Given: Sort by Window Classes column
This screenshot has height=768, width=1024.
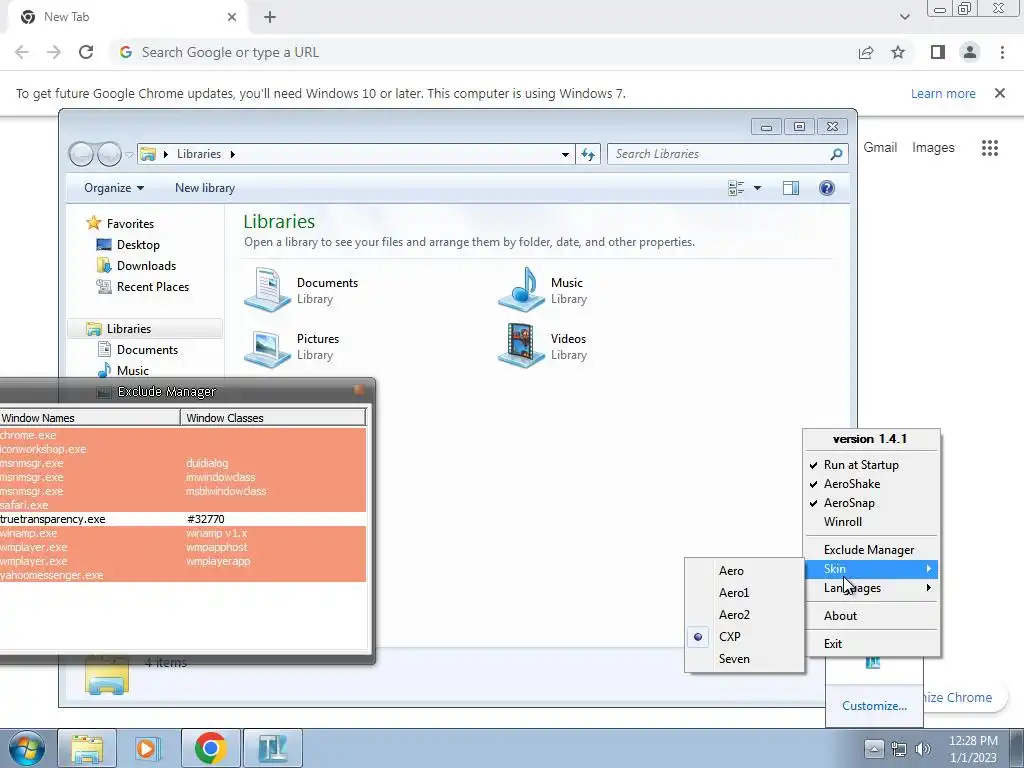Looking at the screenshot, I should [273, 417].
